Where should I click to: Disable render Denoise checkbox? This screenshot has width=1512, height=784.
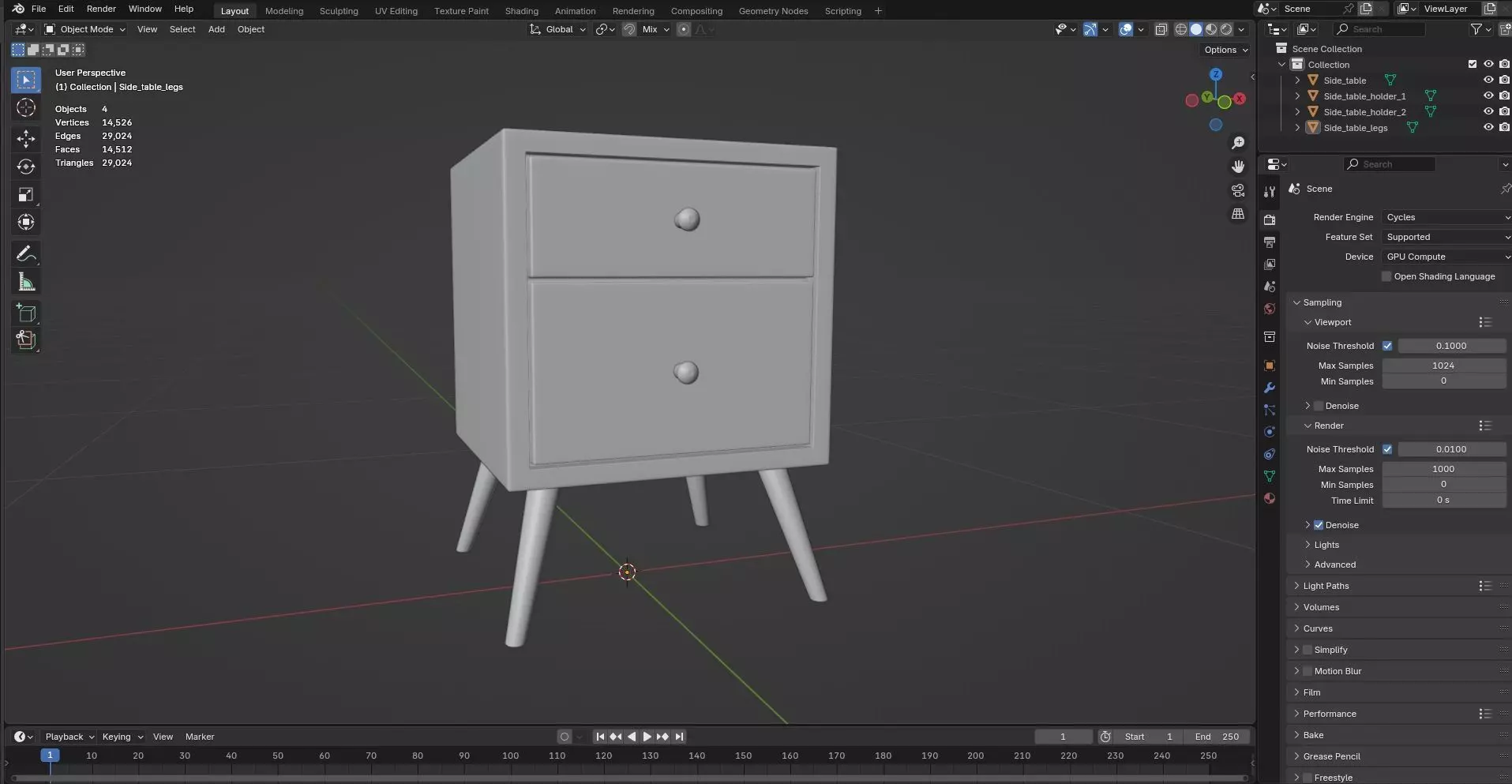1319,525
